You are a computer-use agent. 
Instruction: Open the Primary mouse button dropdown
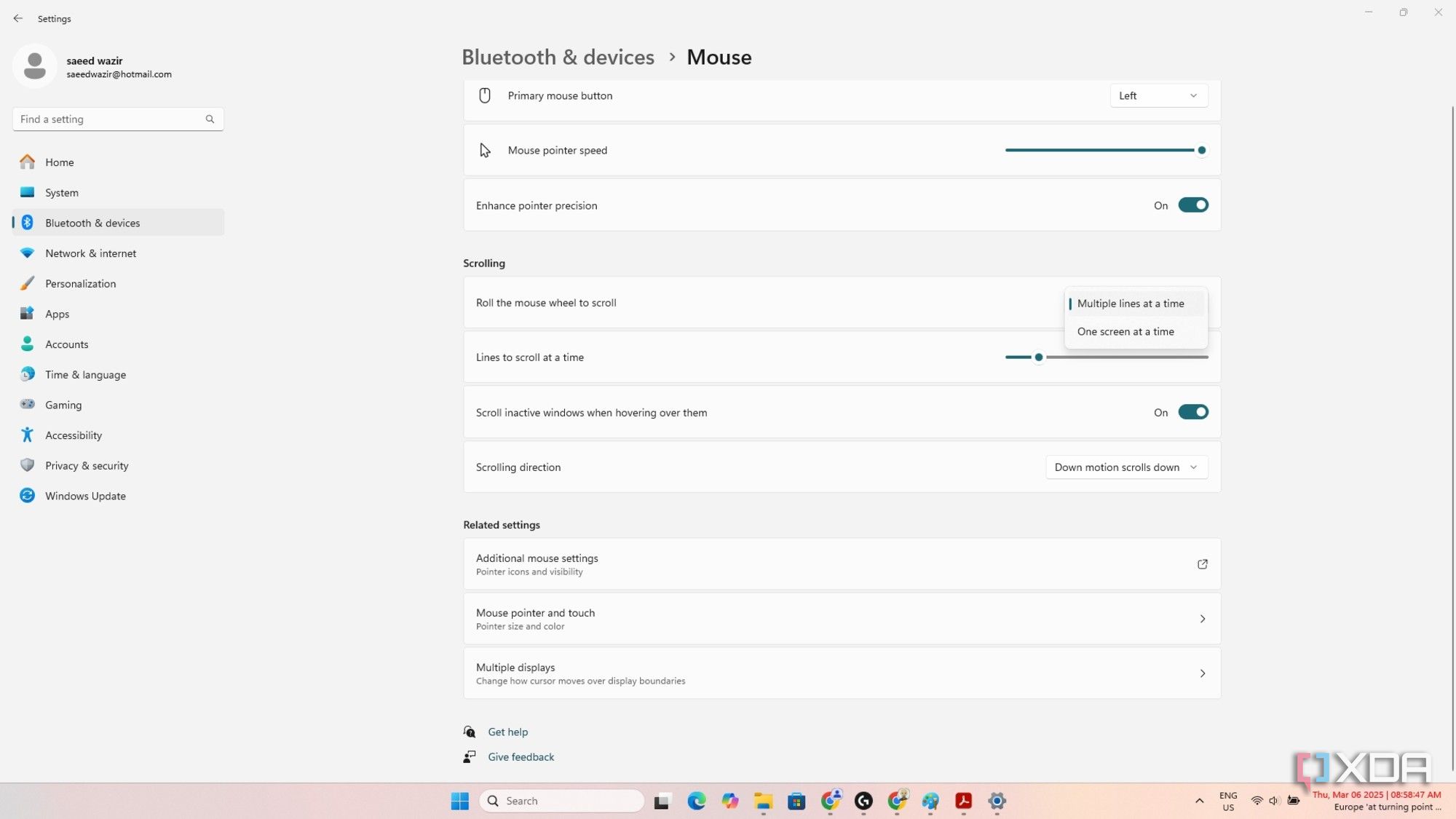click(x=1158, y=95)
